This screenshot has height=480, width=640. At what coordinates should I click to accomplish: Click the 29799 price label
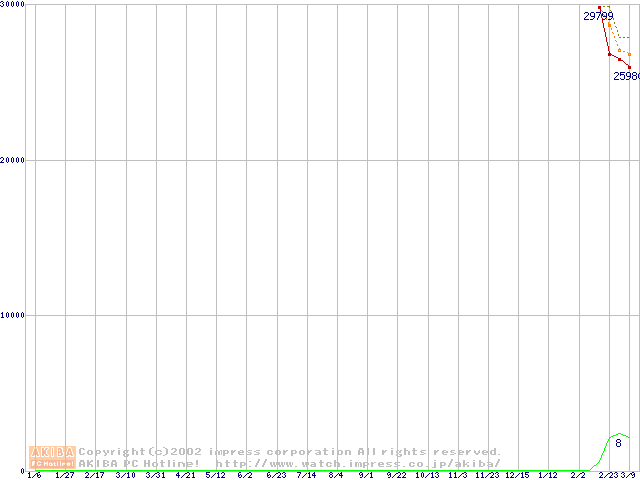[x=598, y=16]
